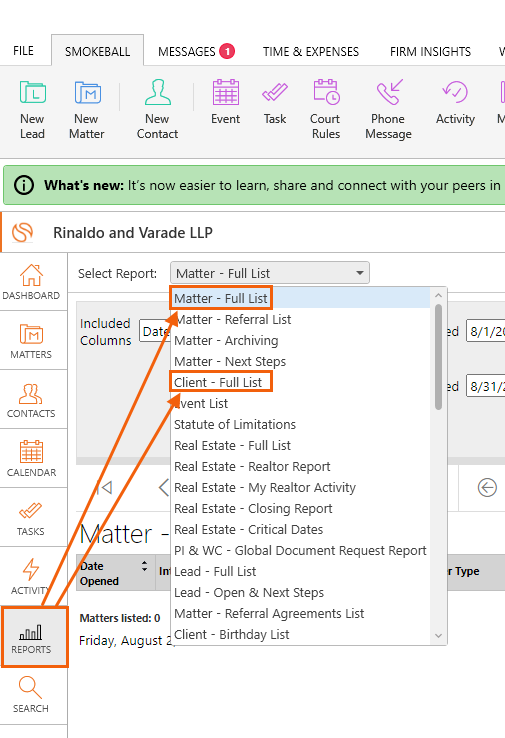Click the report list scroll up arrow
Viewport: 505px width, 738px height.
click(x=438, y=295)
